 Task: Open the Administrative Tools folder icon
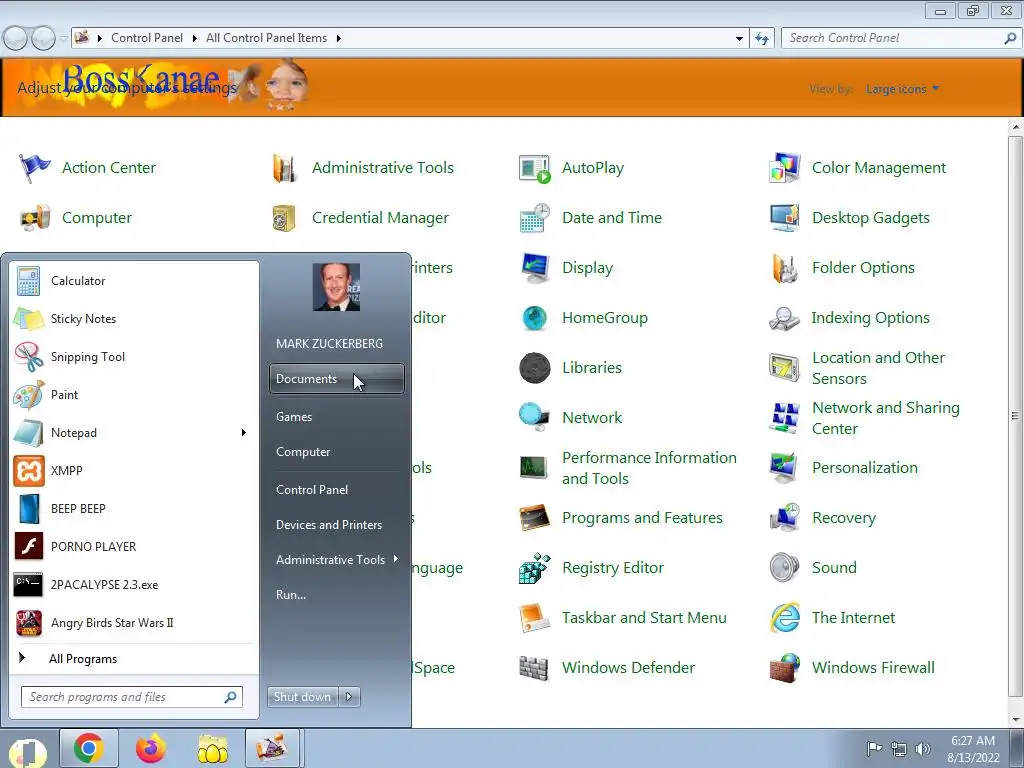tap(285, 168)
